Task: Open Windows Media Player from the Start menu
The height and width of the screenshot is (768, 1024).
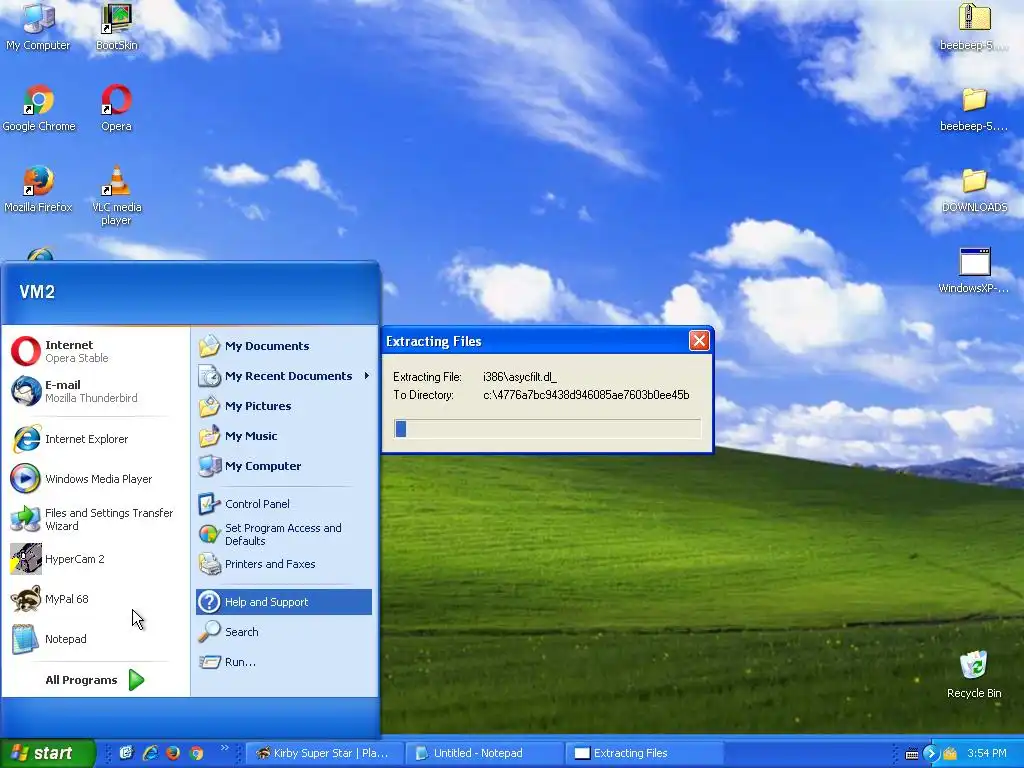Action: 95,479
